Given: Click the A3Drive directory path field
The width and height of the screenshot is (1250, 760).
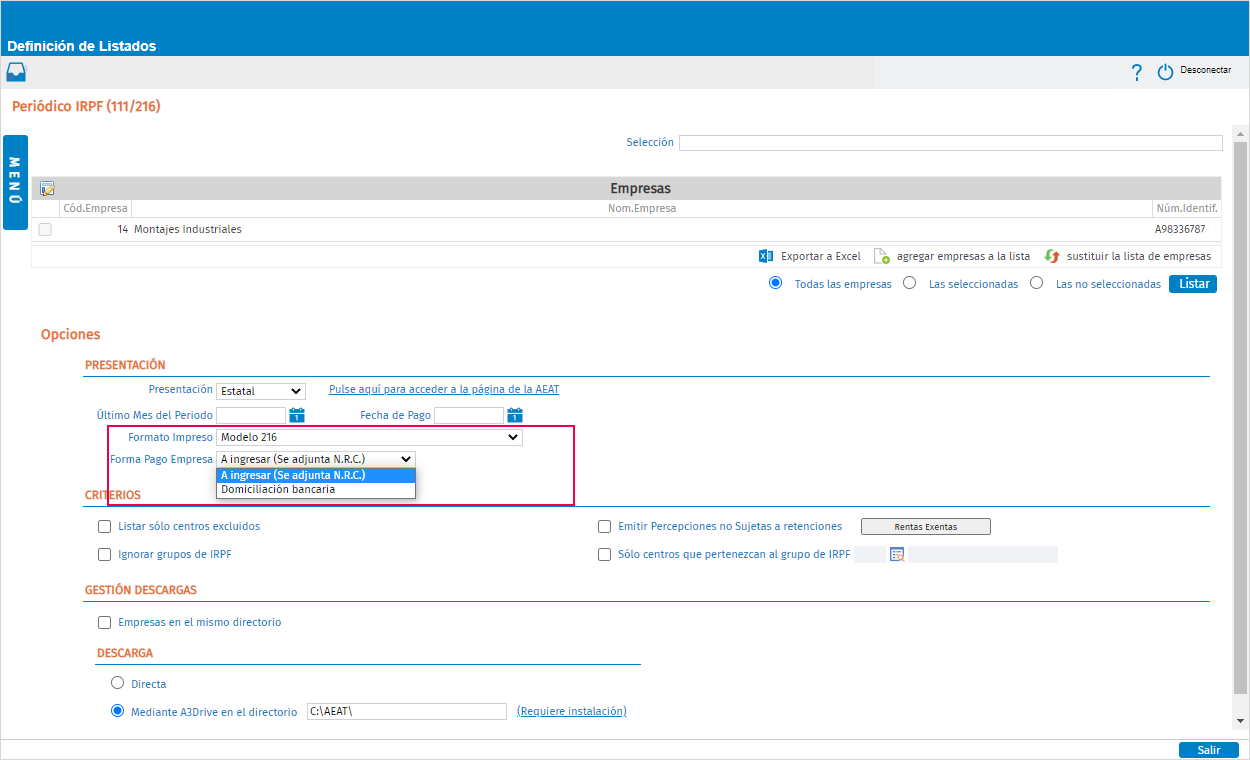Looking at the screenshot, I should point(407,711).
